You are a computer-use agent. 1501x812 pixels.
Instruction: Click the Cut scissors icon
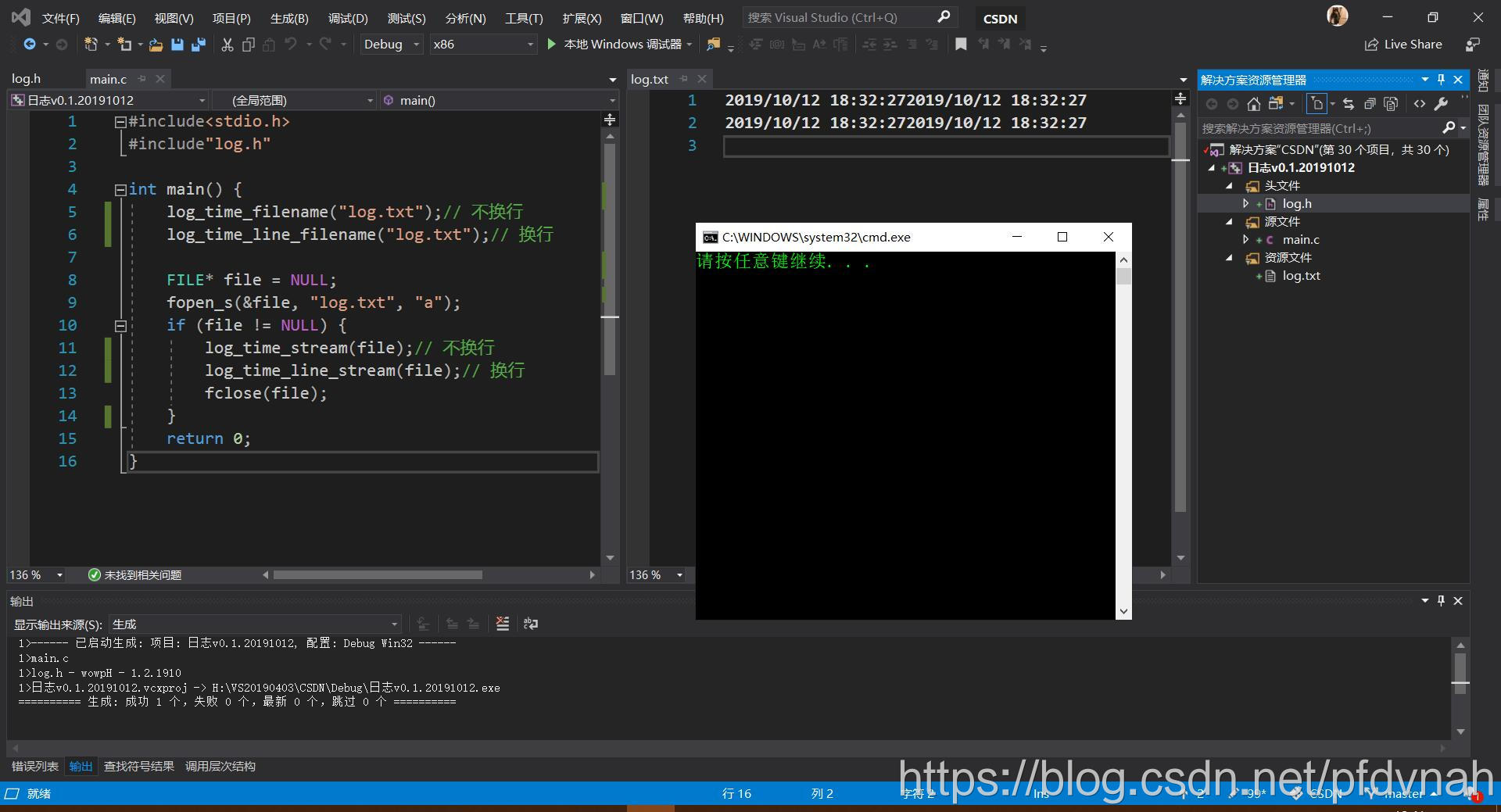coord(227,45)
